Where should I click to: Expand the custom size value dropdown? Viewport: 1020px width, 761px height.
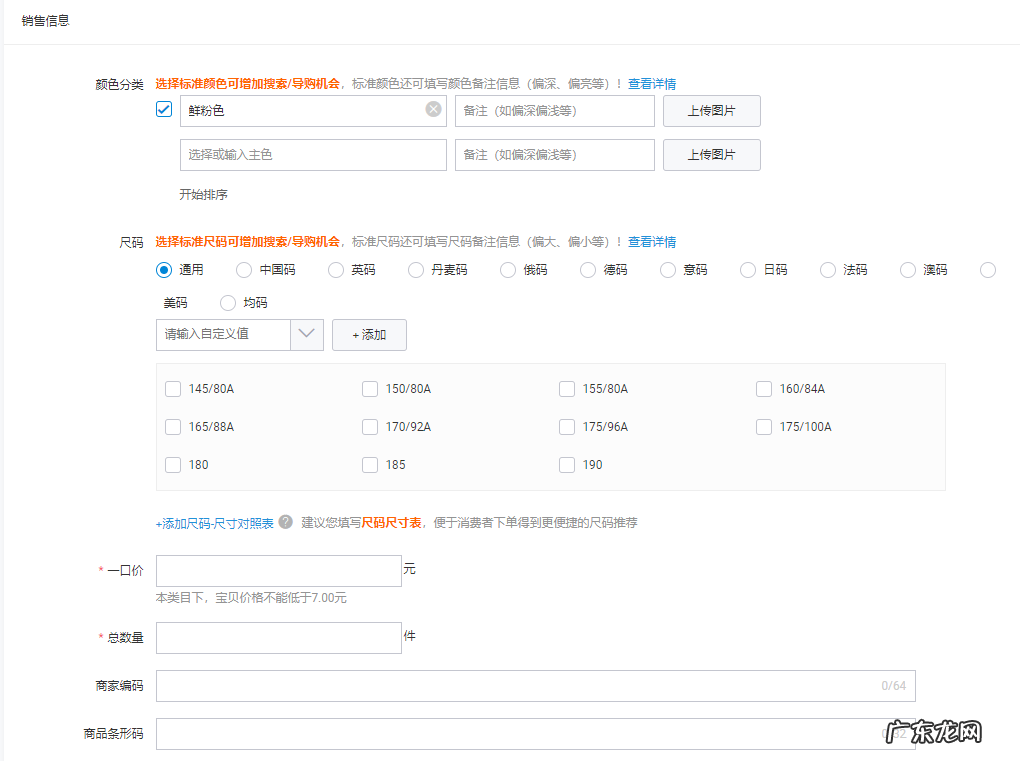tap(308, 335)
